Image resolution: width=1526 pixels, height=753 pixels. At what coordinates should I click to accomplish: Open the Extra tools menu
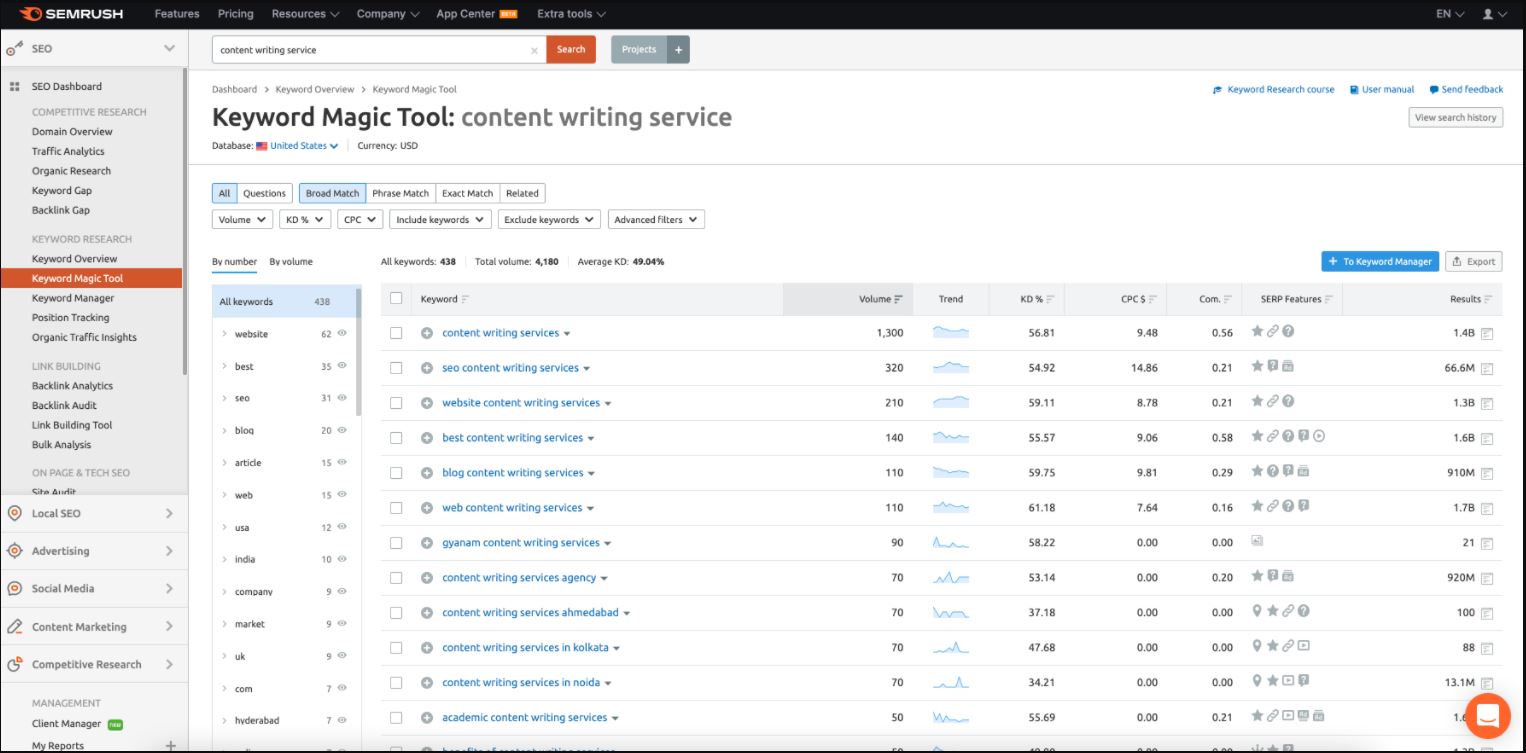571,14
